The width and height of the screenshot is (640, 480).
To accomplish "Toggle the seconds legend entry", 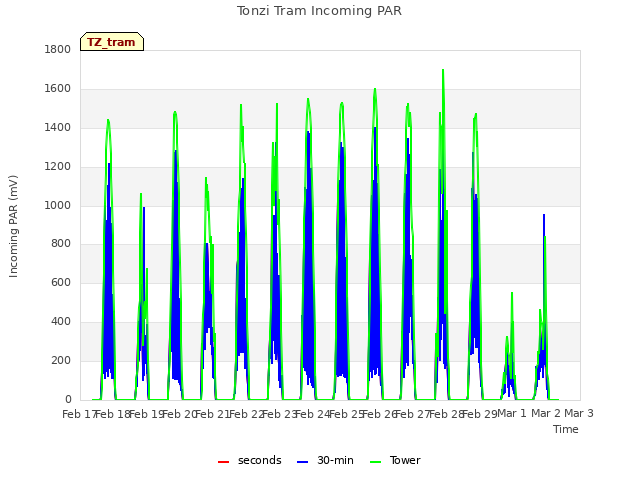I will 250,460.
